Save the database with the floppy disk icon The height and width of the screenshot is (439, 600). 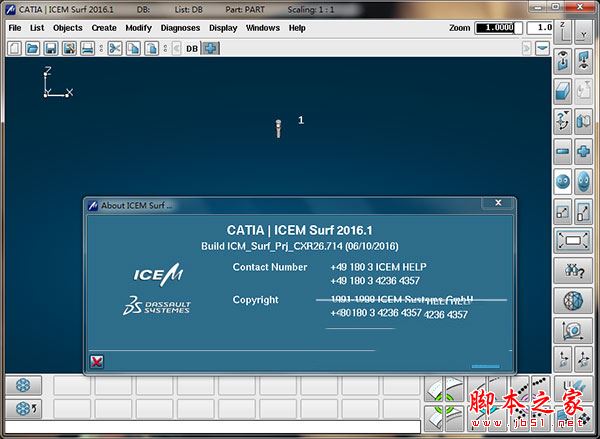click(51, 49)
